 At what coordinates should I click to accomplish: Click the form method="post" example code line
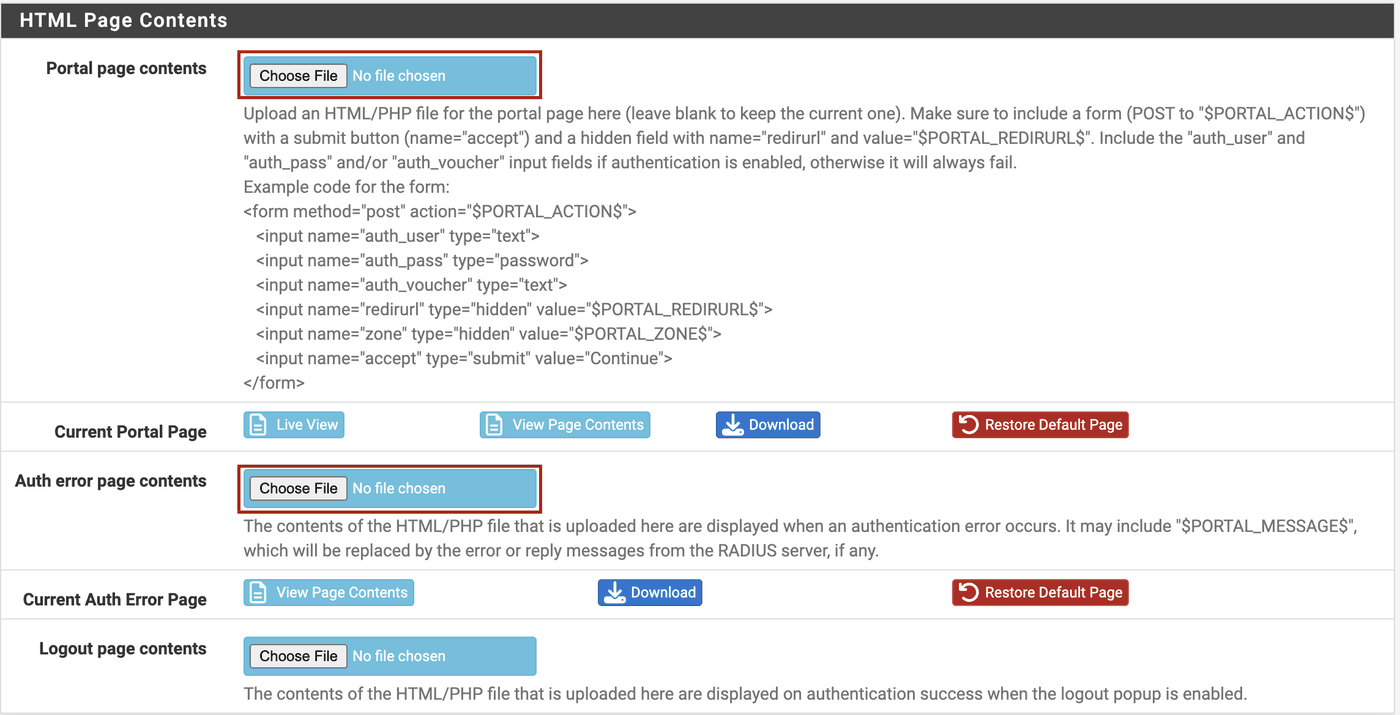click(x=440, y=212)
